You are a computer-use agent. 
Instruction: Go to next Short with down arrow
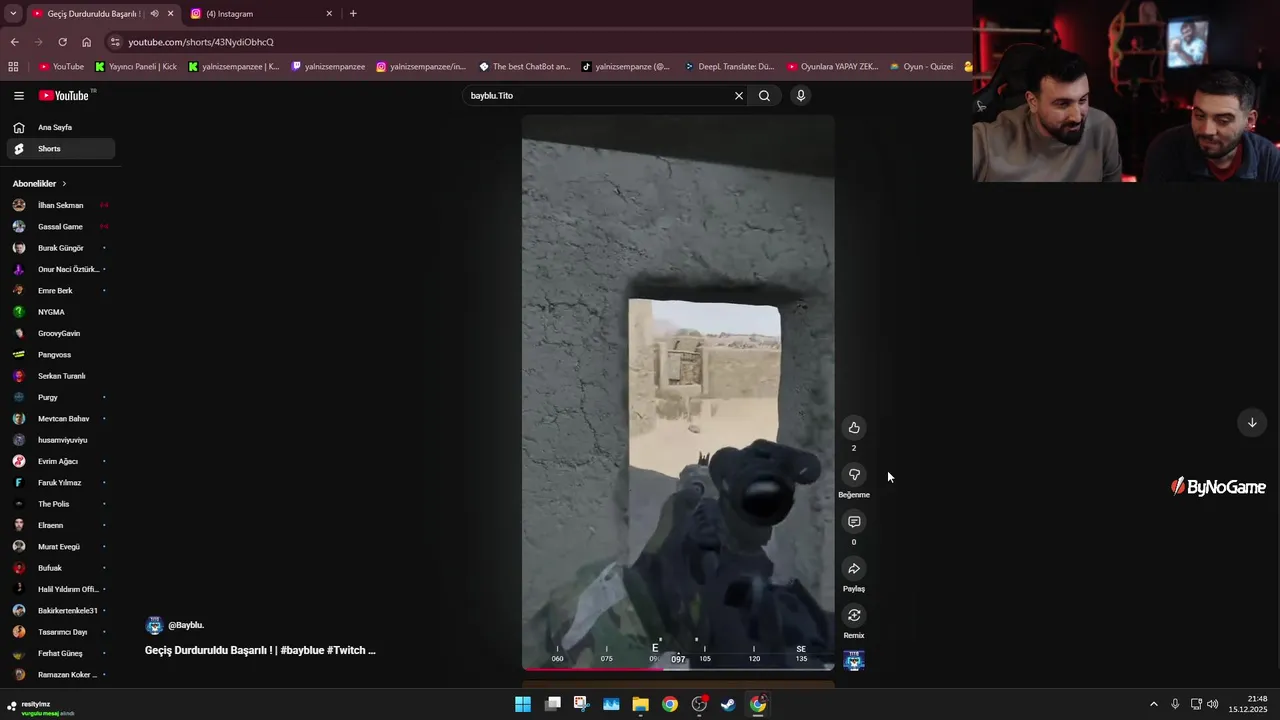(1252, 423)
